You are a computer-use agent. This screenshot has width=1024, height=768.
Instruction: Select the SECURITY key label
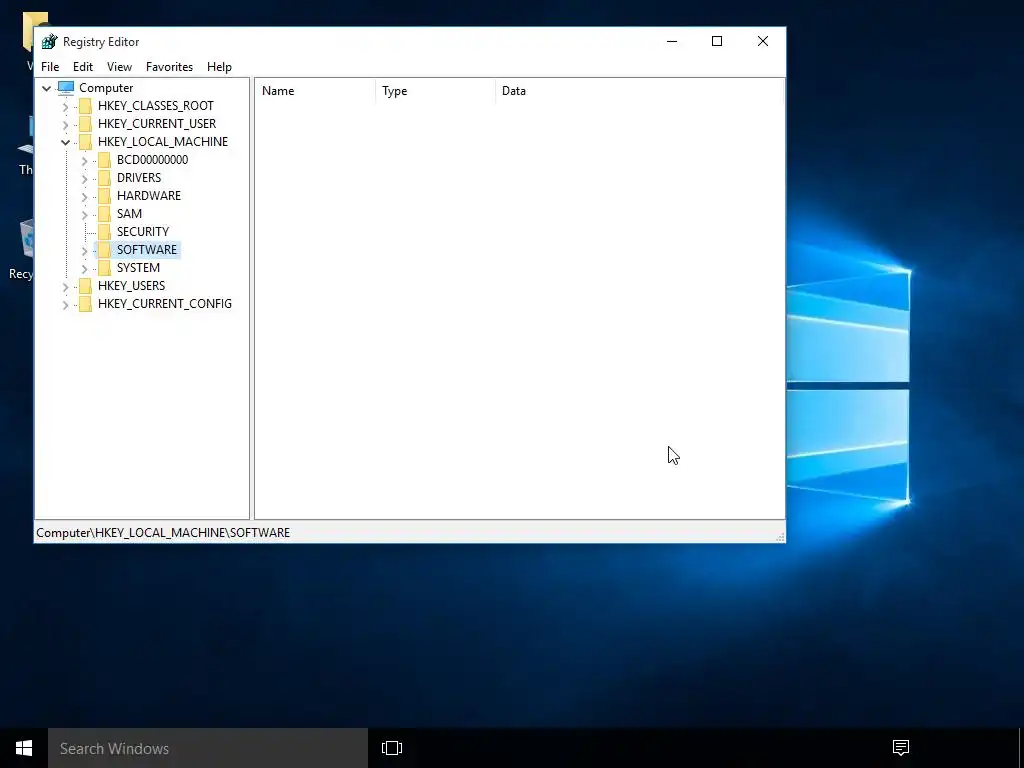tap(142, 231)
